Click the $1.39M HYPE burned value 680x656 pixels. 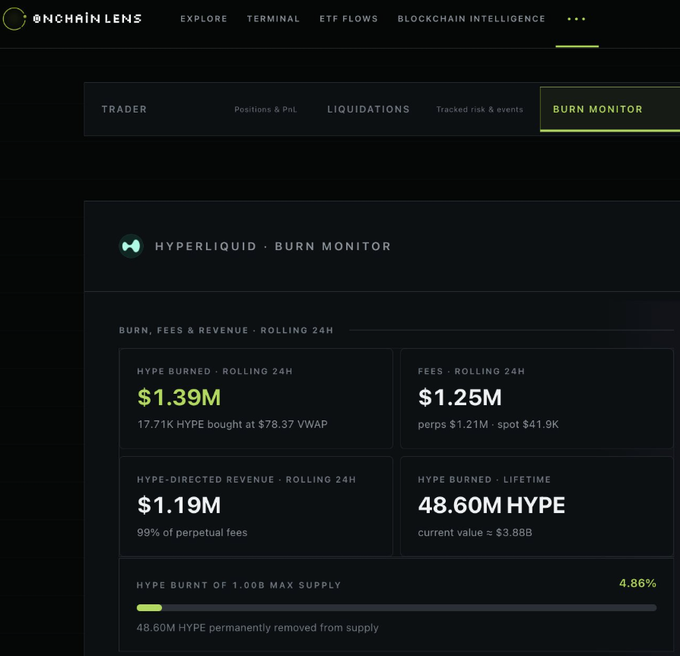click(179, 397)
